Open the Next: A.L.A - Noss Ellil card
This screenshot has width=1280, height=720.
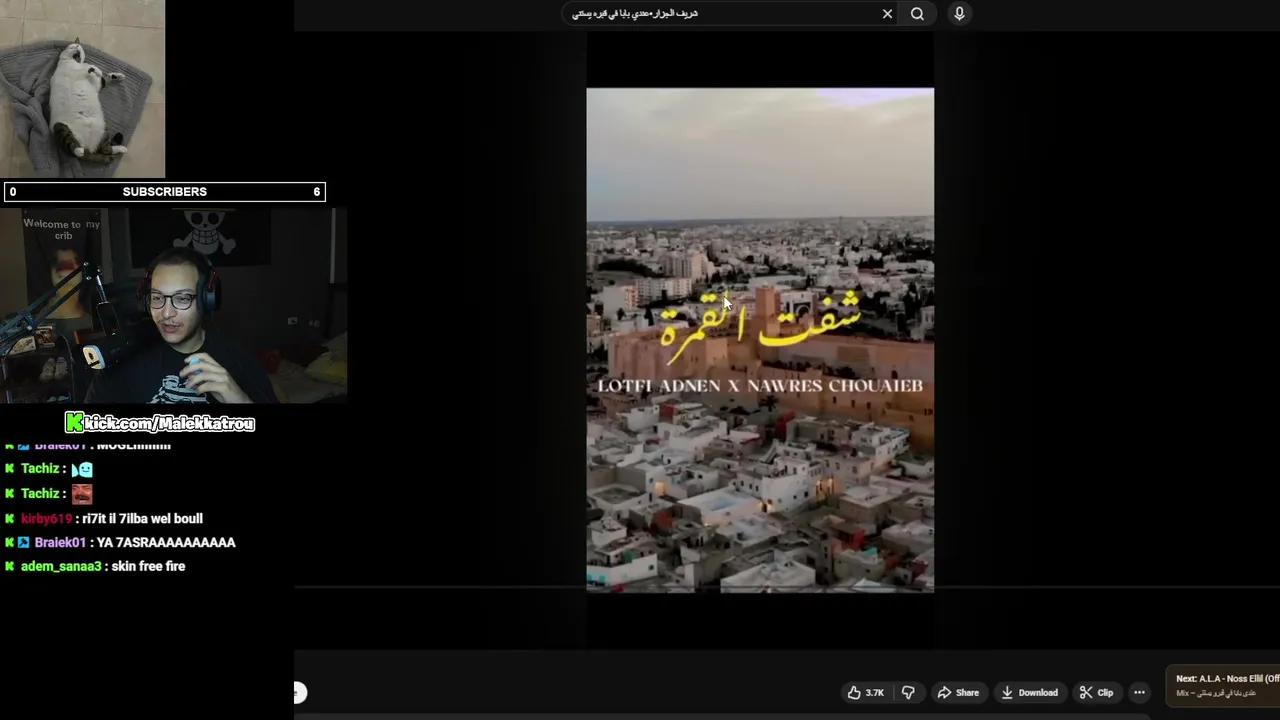pos(1225,685)
